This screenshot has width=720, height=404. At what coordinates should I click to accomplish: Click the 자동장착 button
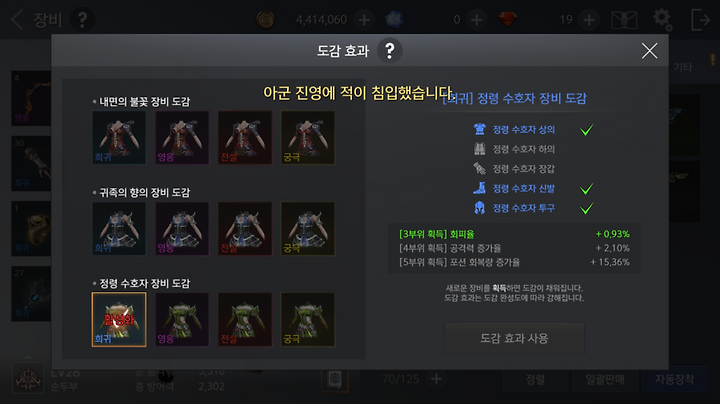pos(675,379)
